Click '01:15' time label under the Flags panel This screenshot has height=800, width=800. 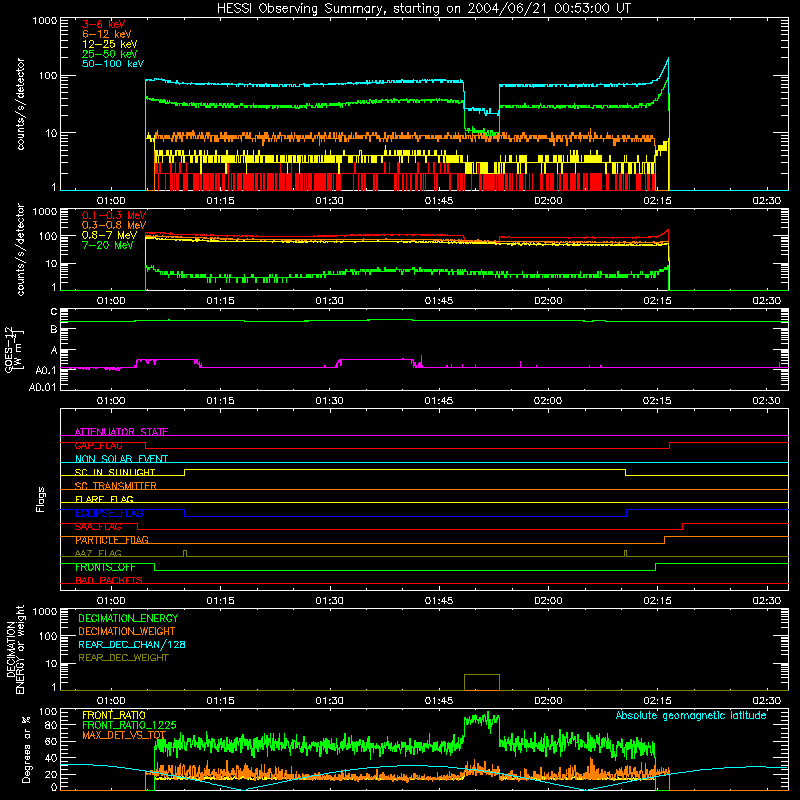pyautogui.click(x=220, y=601)
